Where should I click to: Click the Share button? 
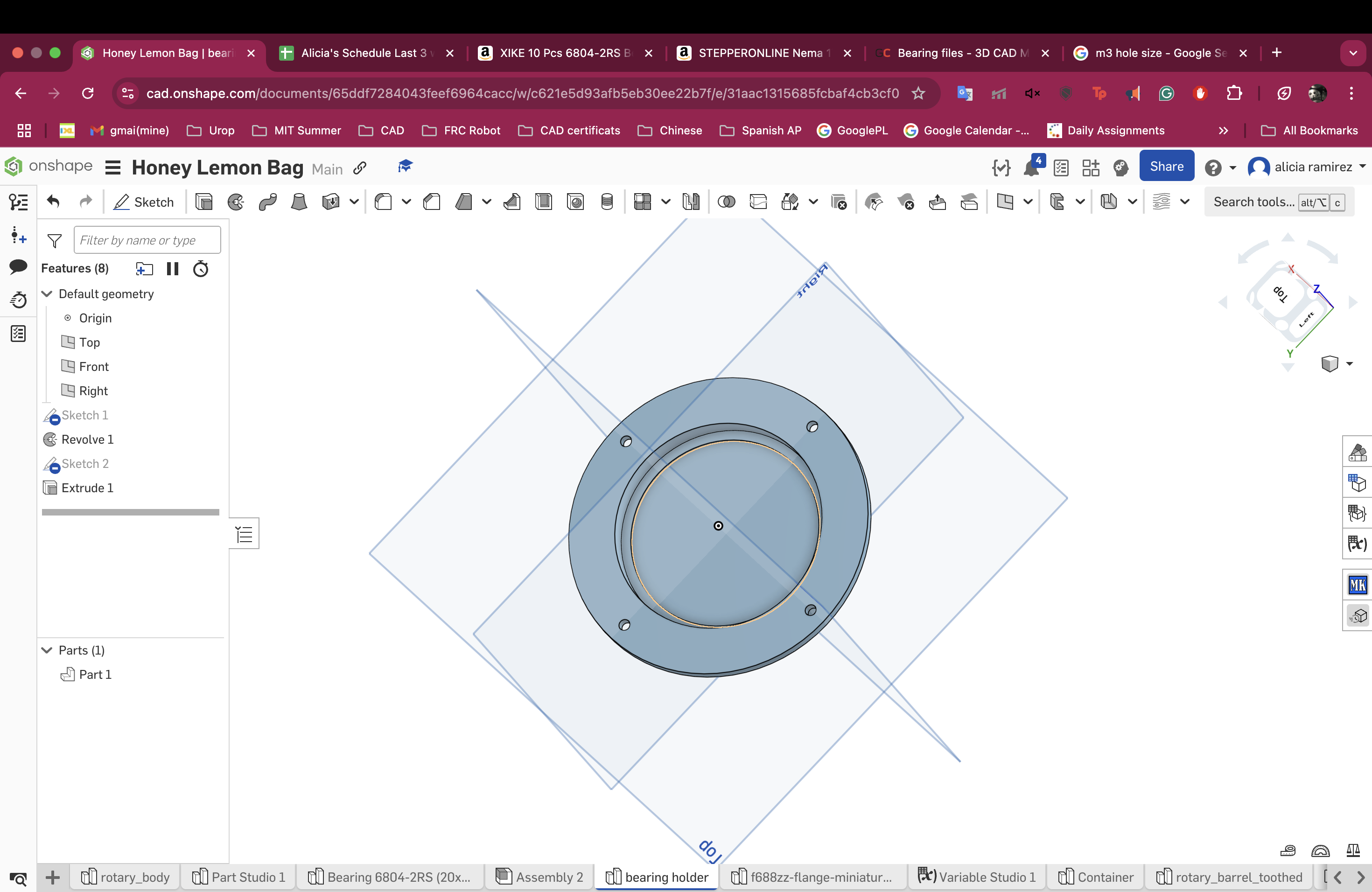[x=1166, y=167]
